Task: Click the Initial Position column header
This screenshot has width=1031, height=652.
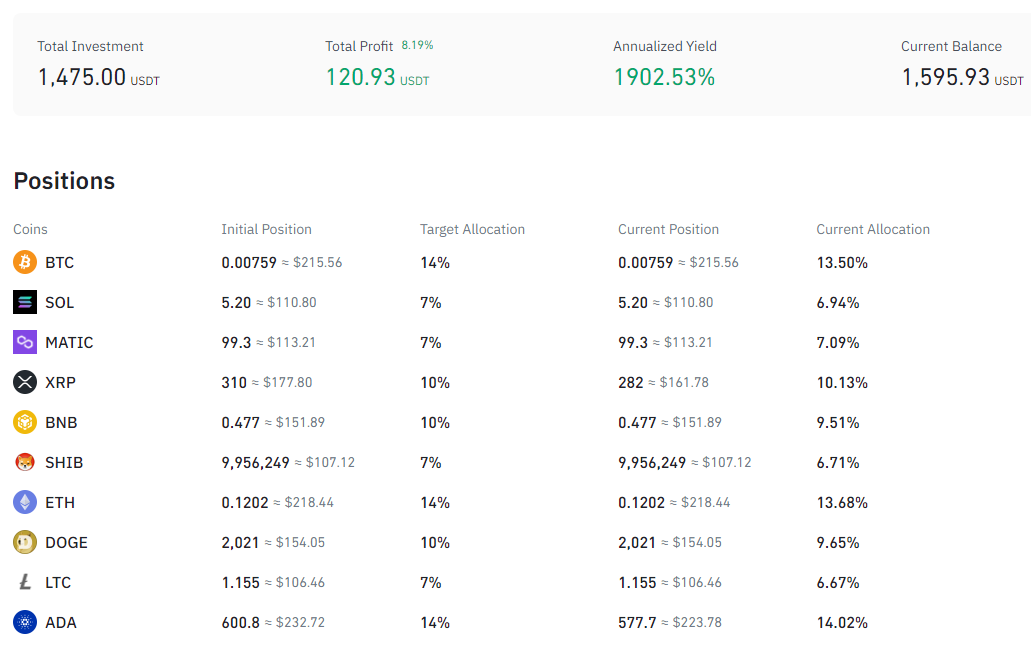Action: (266, 229)
